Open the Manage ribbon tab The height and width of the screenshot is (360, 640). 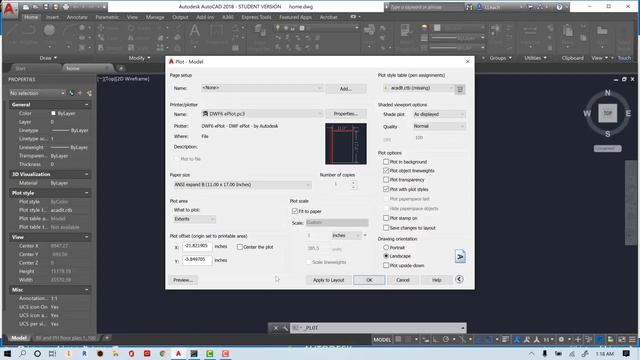click(155, 17)
